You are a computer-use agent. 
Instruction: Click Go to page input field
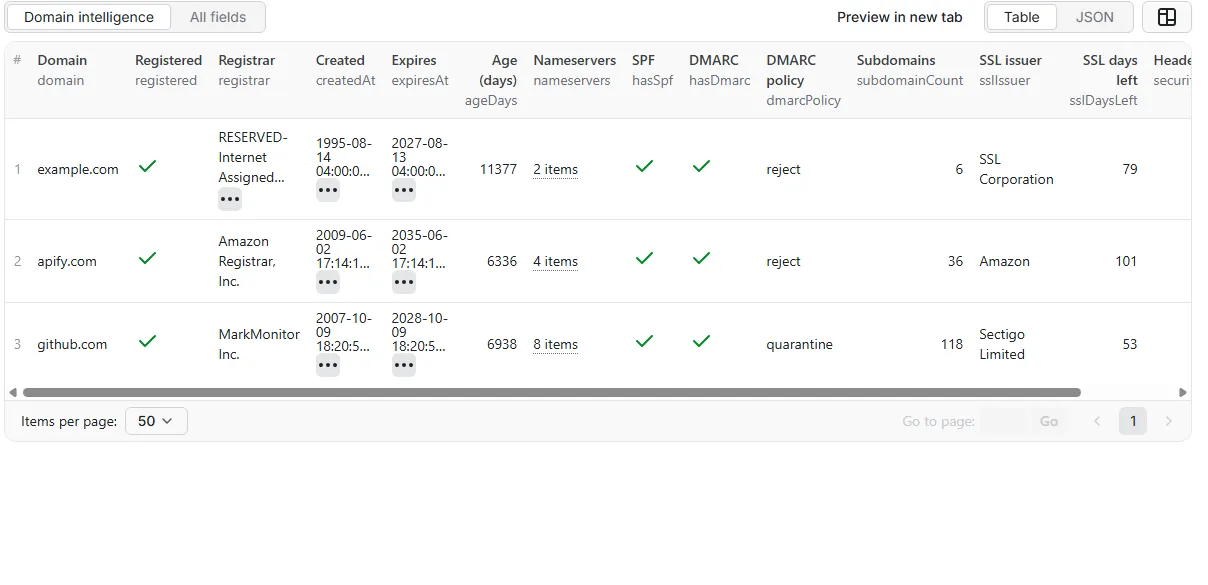[1003, 421]
